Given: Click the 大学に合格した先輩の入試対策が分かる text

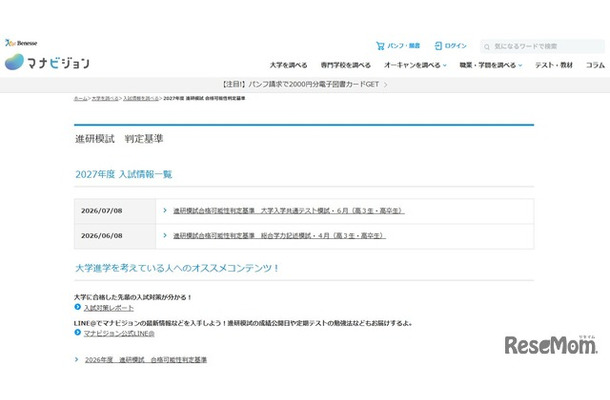Looking at the screenshot, I should pos(133,297).
